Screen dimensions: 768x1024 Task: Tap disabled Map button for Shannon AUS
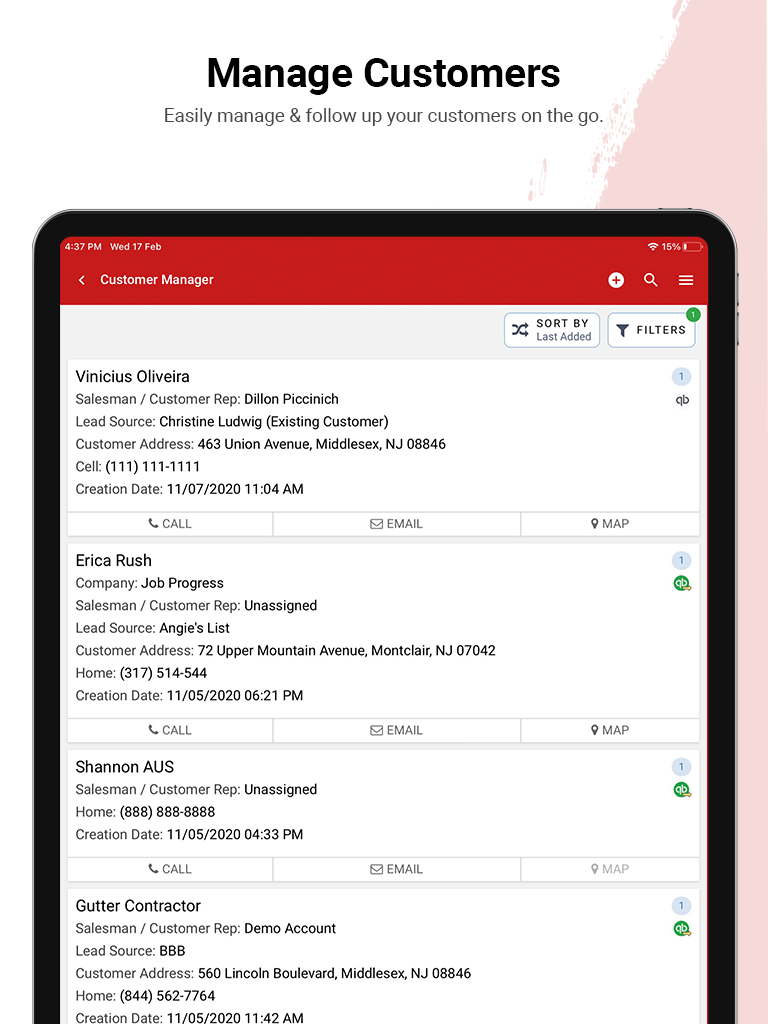(x=610, y=869)
